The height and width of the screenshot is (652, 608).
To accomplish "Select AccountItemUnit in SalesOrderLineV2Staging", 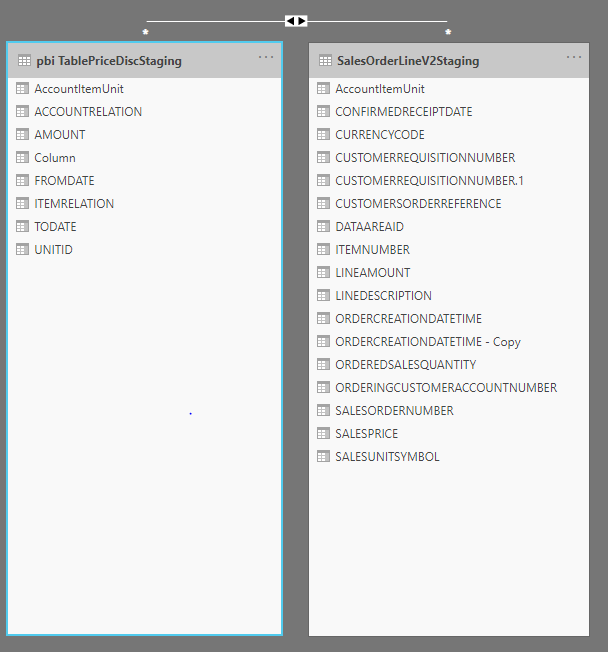I will 380,89.
